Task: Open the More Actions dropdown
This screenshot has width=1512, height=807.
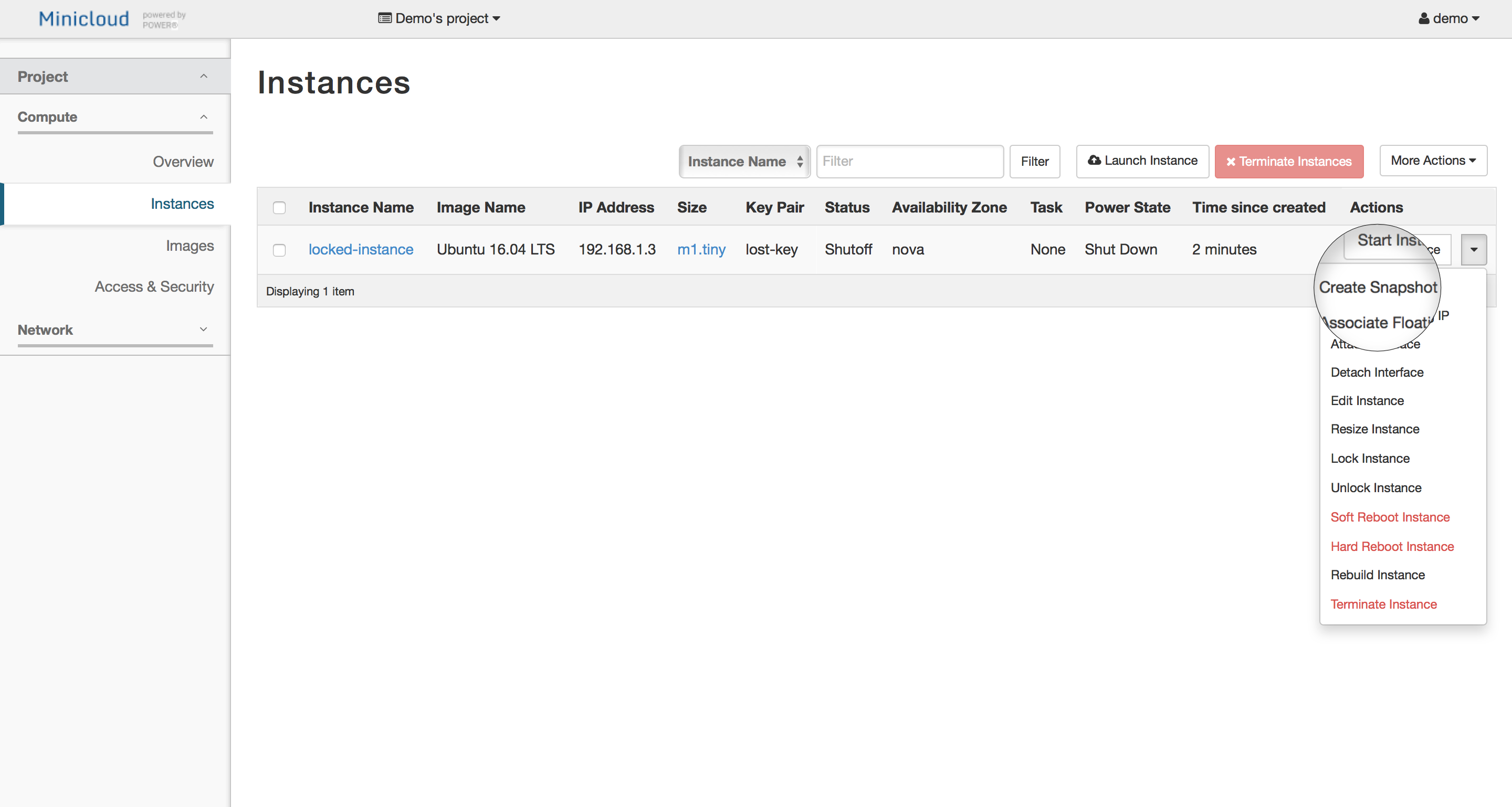Action: 1433,161
